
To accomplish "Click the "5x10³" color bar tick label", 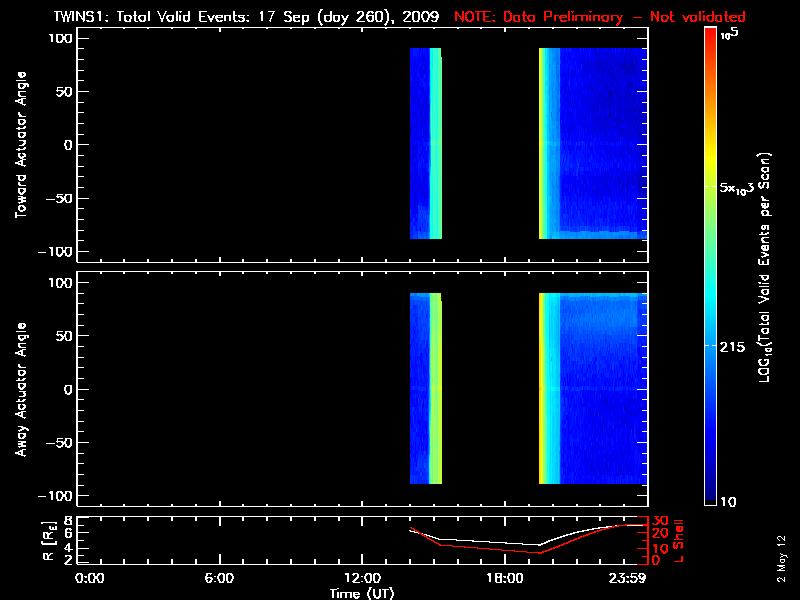I will click(x=738, y=188).
